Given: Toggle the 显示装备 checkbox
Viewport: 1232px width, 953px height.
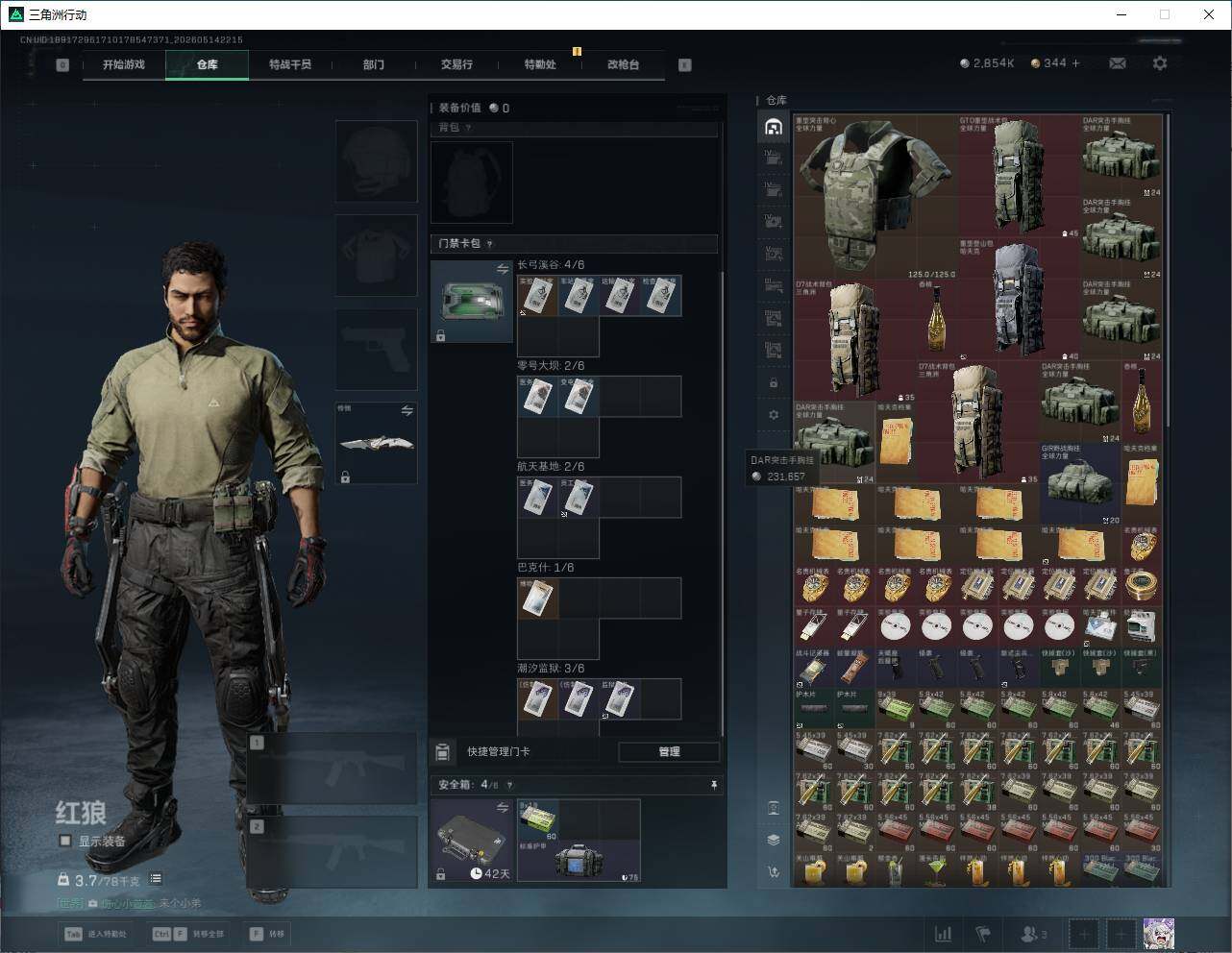Looking at the screenshot, I should [x=65, y=841].
